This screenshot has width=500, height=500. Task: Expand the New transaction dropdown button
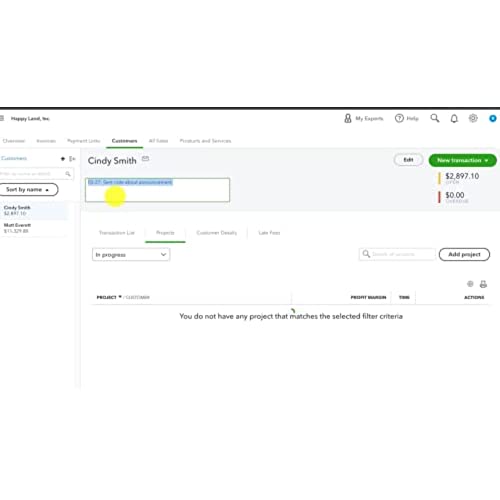(x=462, y=160)
